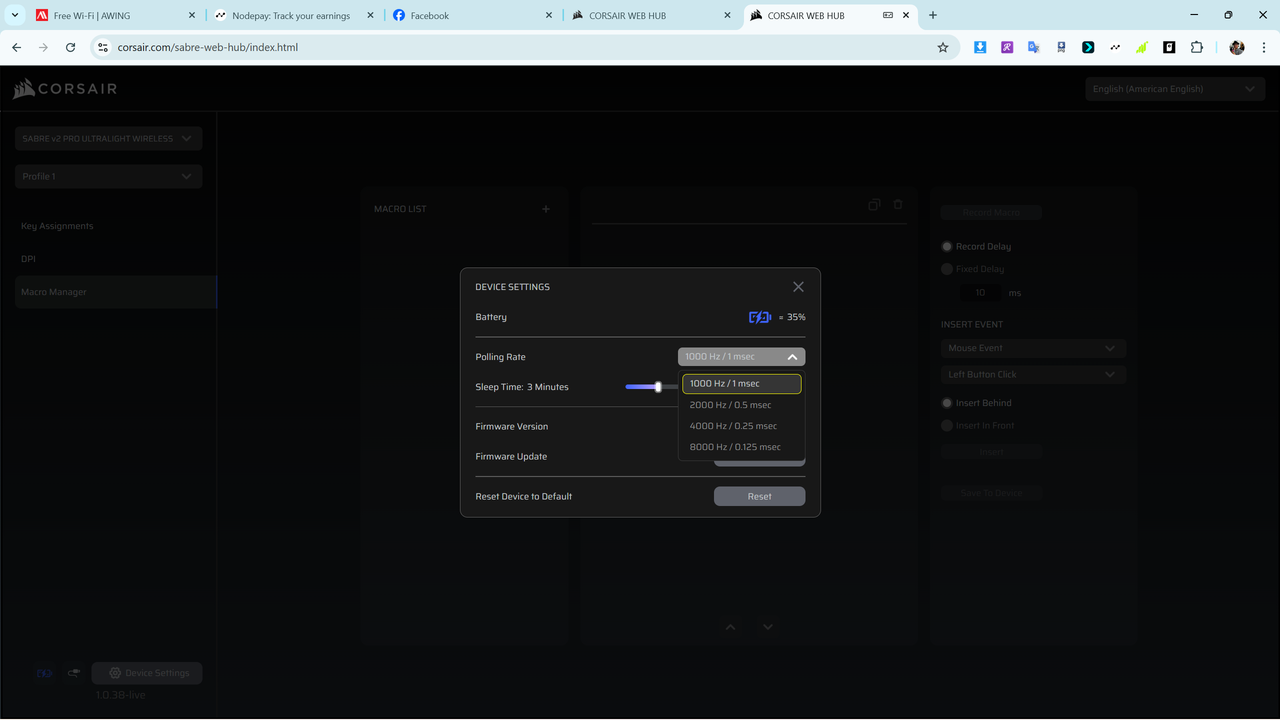Choose 4000 Hz / 0.25 msec option
1280x720 pixels.
(741, 426)
